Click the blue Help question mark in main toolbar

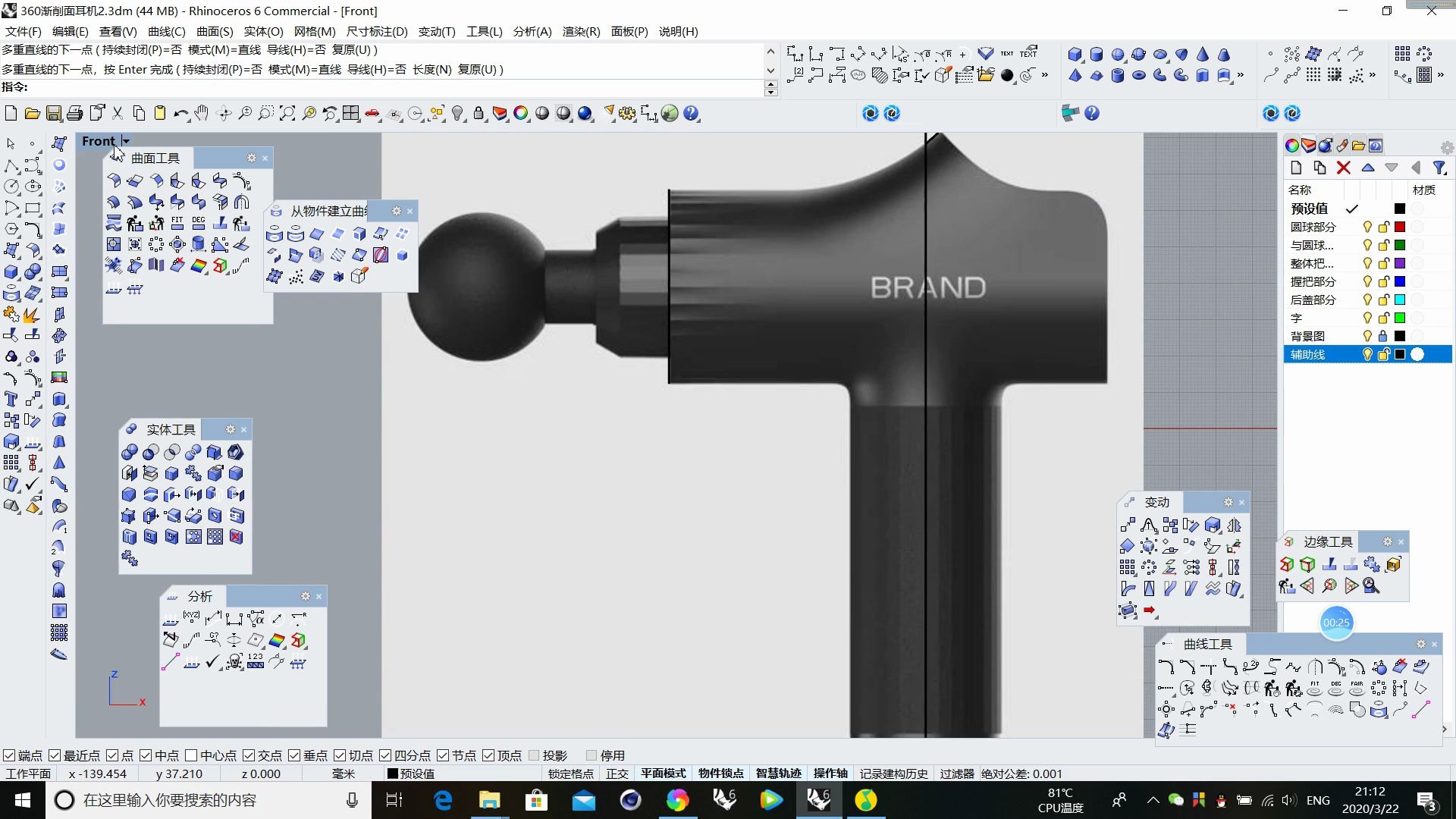click(x=691, y=114)
